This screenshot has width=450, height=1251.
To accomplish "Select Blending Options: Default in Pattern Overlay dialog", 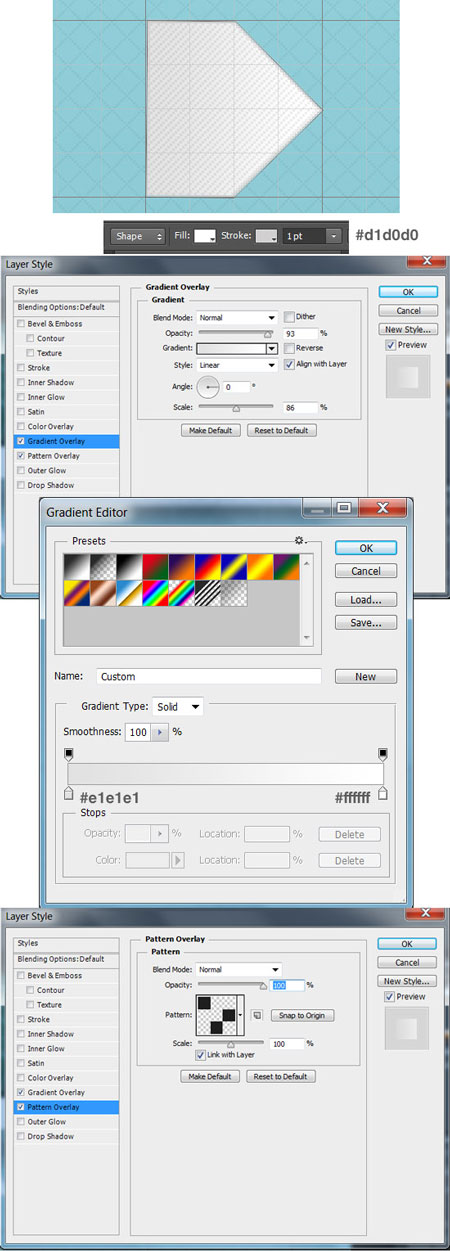I will (x=65, y=959).
